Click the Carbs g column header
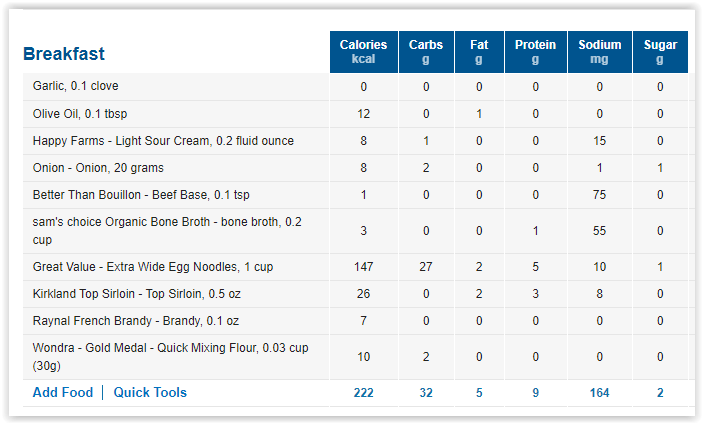The width and height of the screenshot is (703, 424). [426, 52]
